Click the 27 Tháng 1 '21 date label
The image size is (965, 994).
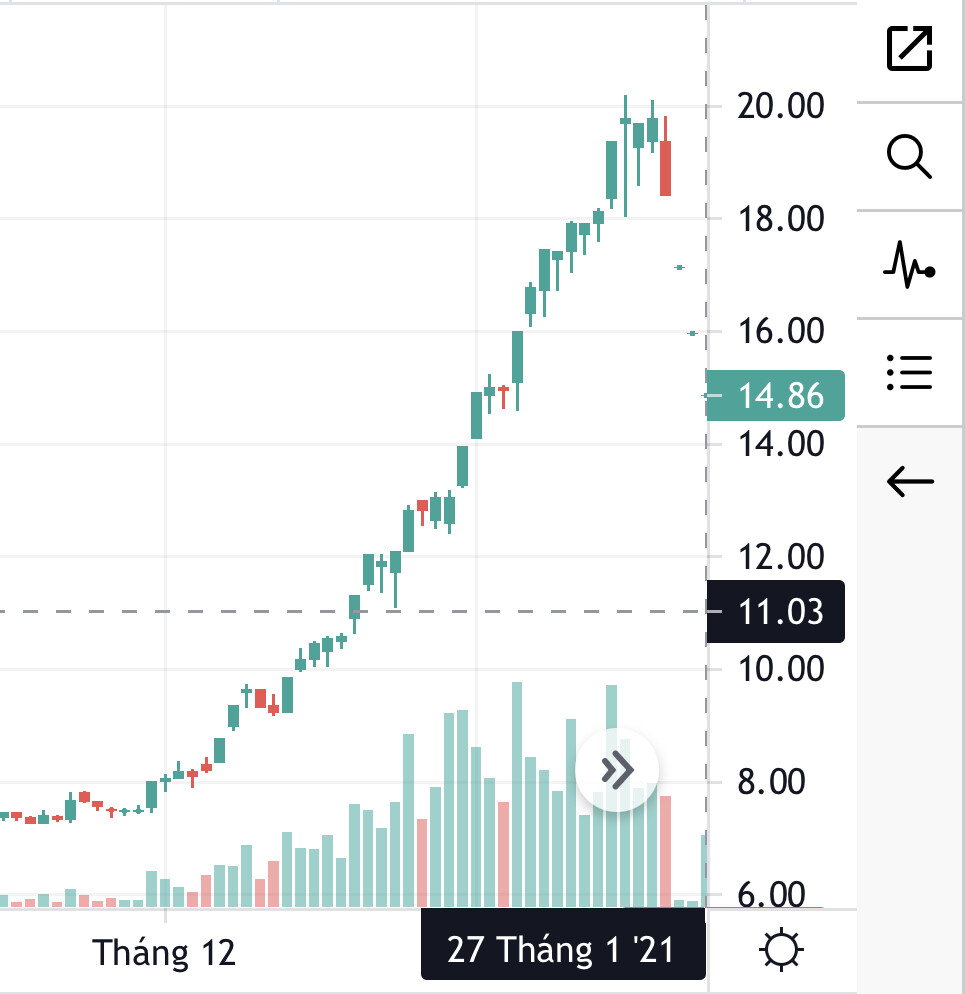[x=562, y=949]
